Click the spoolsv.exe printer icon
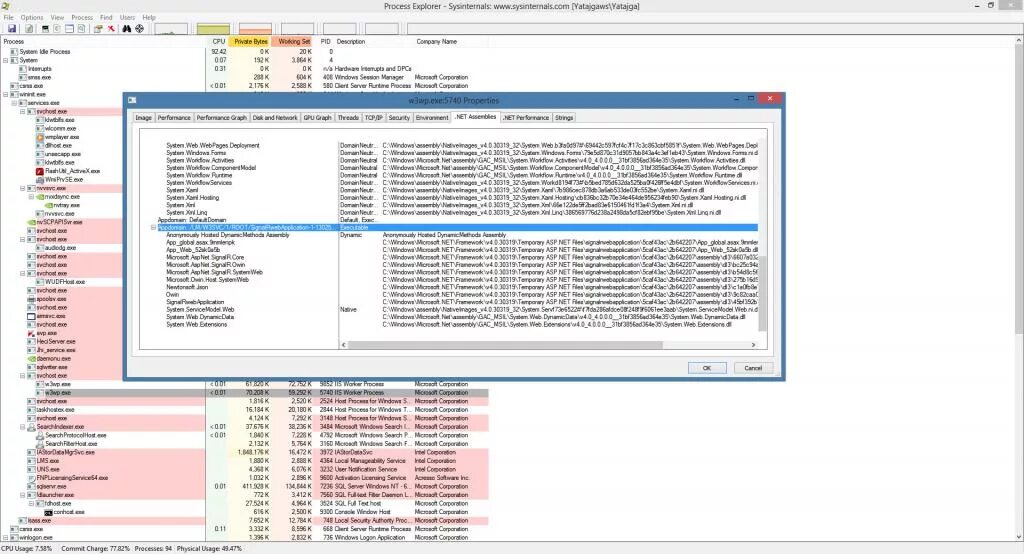Image resolution: width=1024 pixels, height=554 pixels. click(31, 299)
